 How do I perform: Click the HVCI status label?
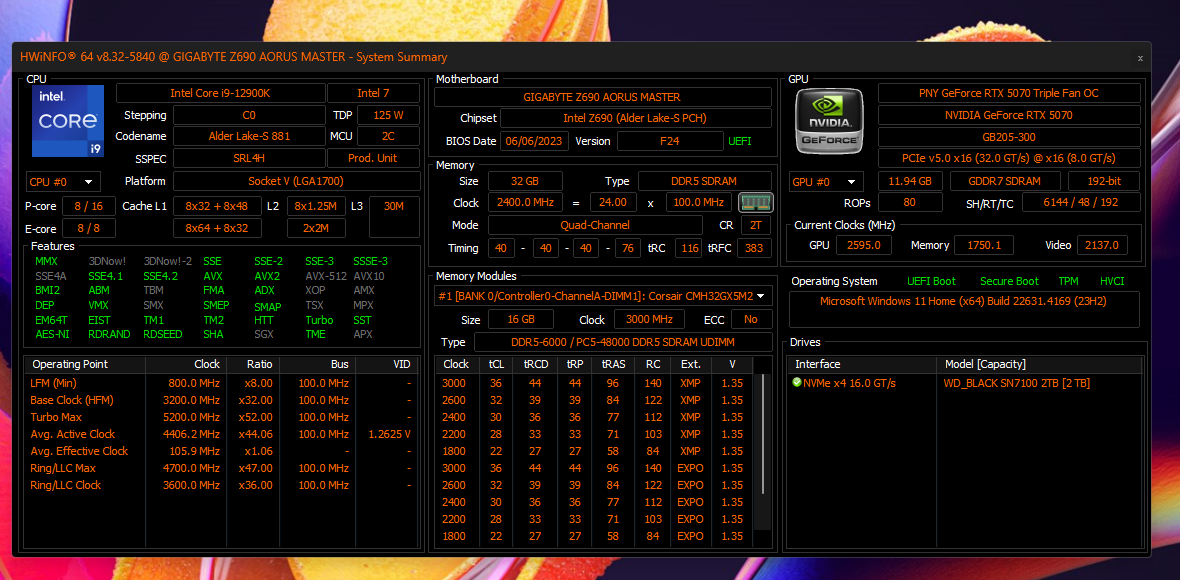tap(1112, 281)
